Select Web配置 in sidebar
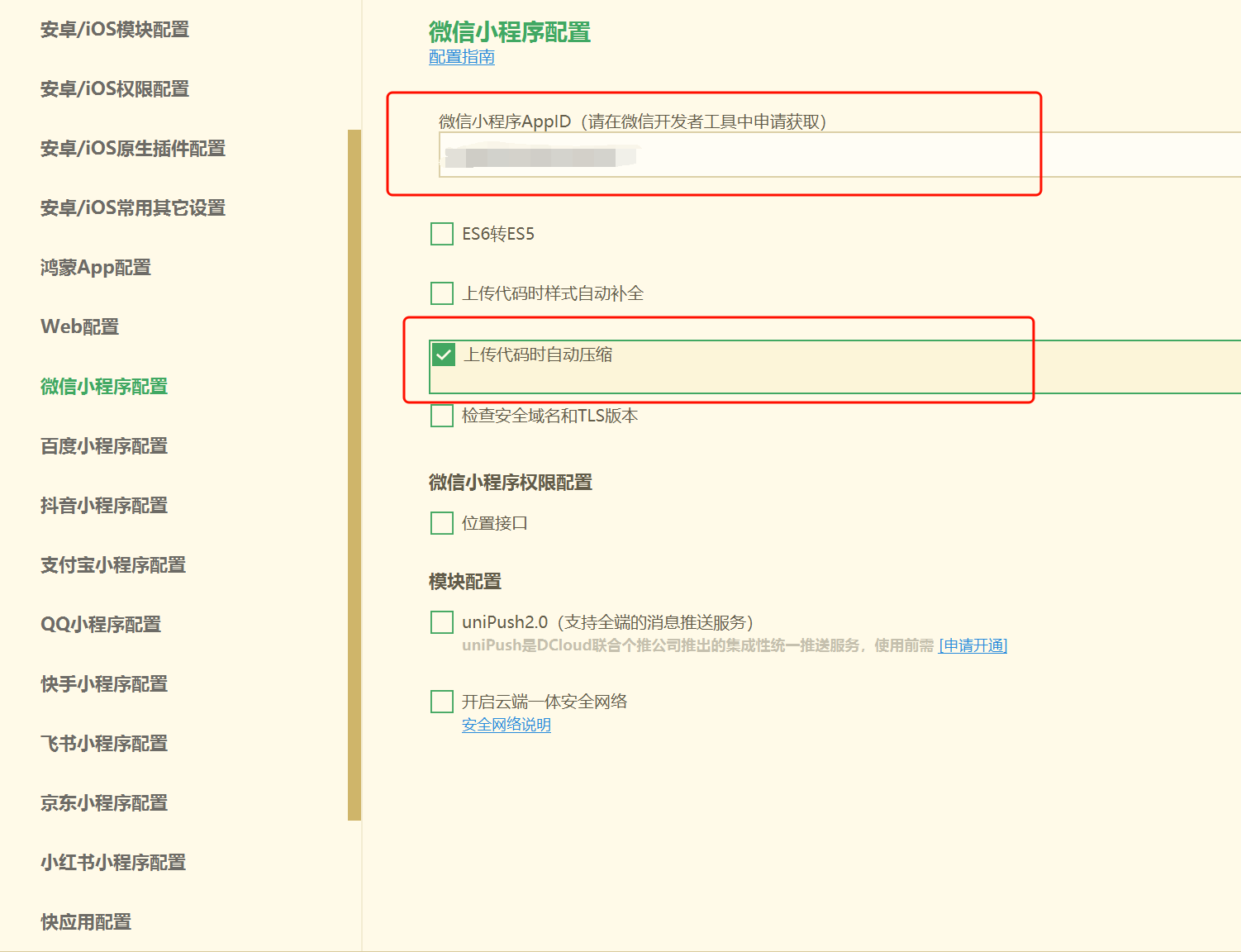Viewport: 1241px width, 952px height. tap(80, 327)
